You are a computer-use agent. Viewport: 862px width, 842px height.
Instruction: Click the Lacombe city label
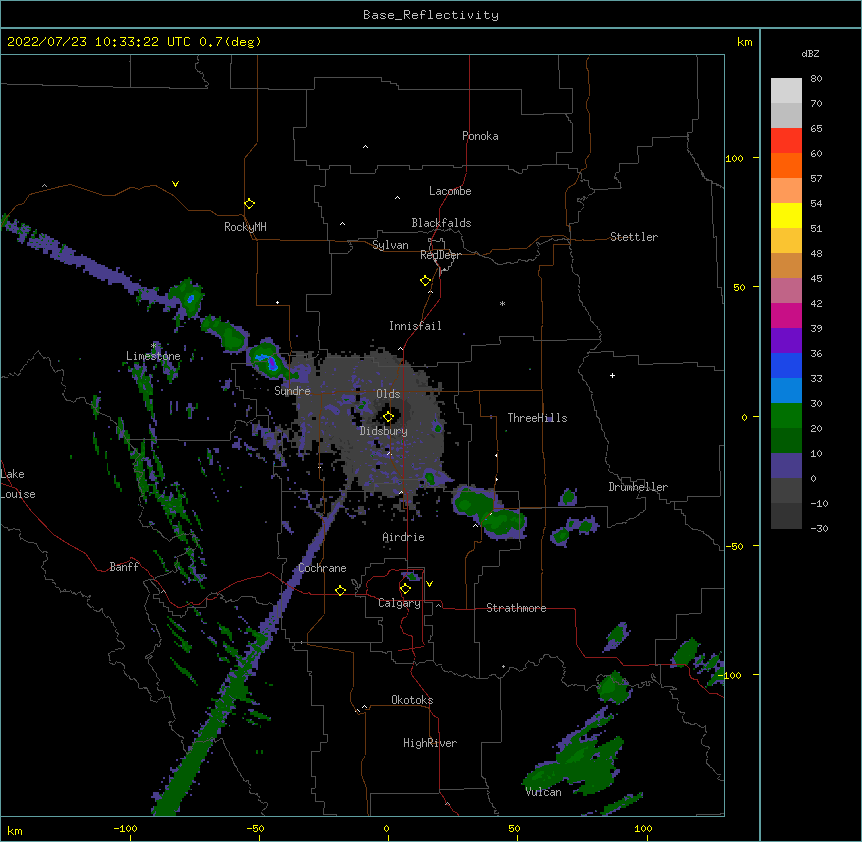coord(450,191)
